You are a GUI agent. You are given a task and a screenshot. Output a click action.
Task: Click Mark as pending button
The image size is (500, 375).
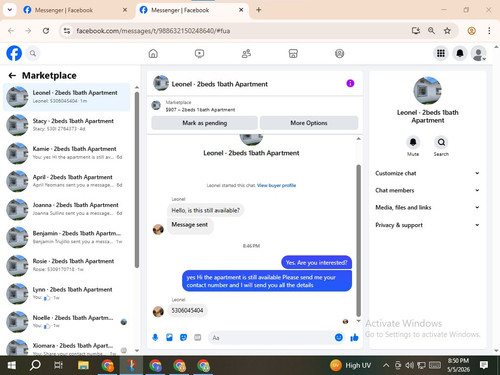tap(204, 123)
